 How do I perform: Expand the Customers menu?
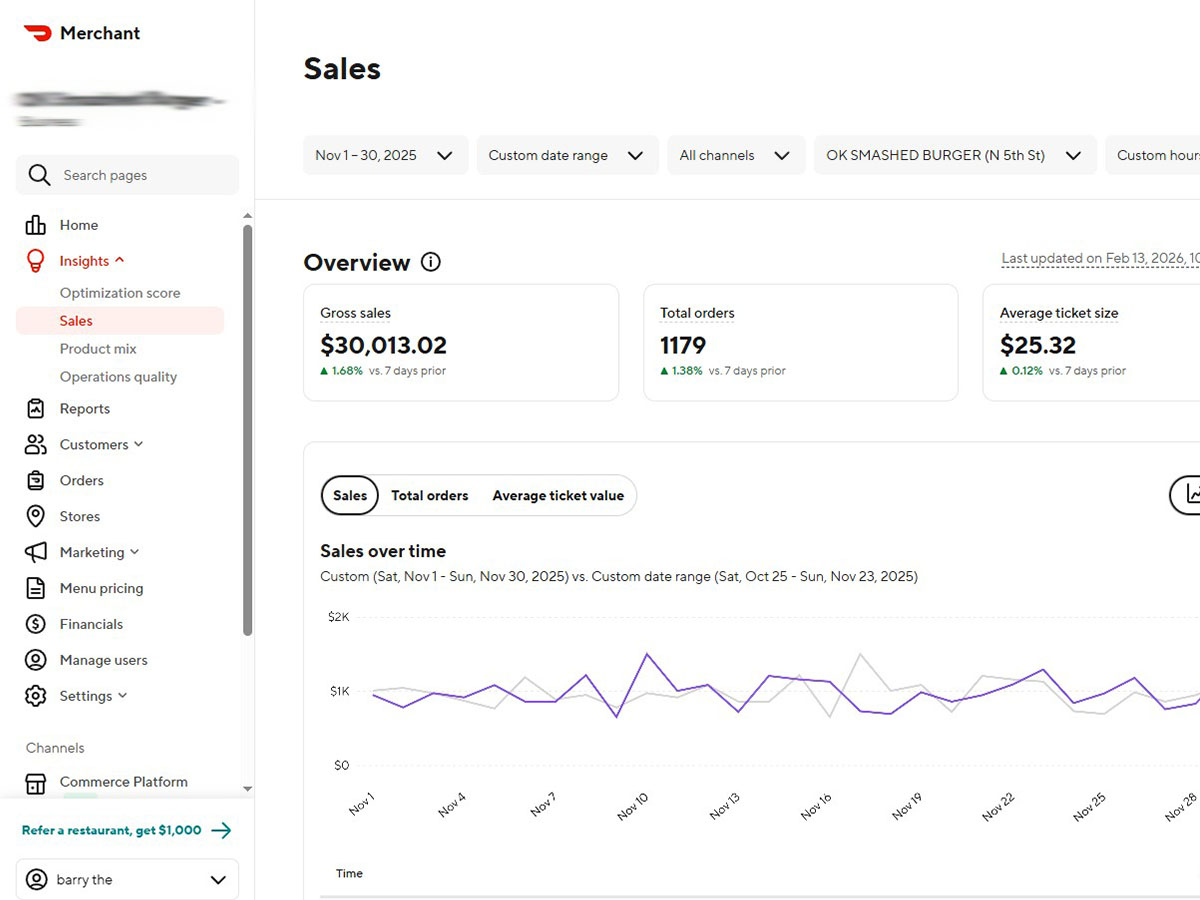click(x=137, y=444)
